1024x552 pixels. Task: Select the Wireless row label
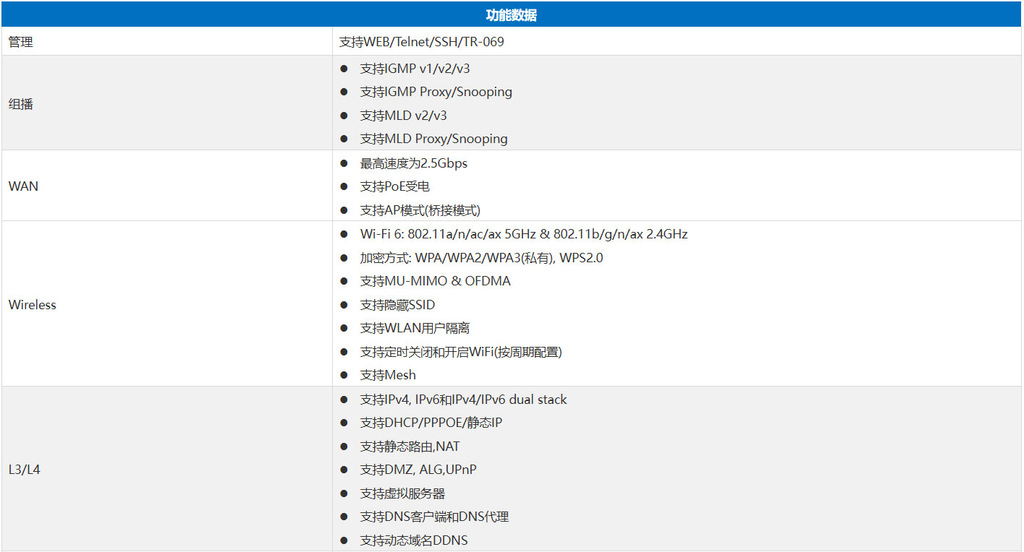pyautogui.click(x=33, y=305)
